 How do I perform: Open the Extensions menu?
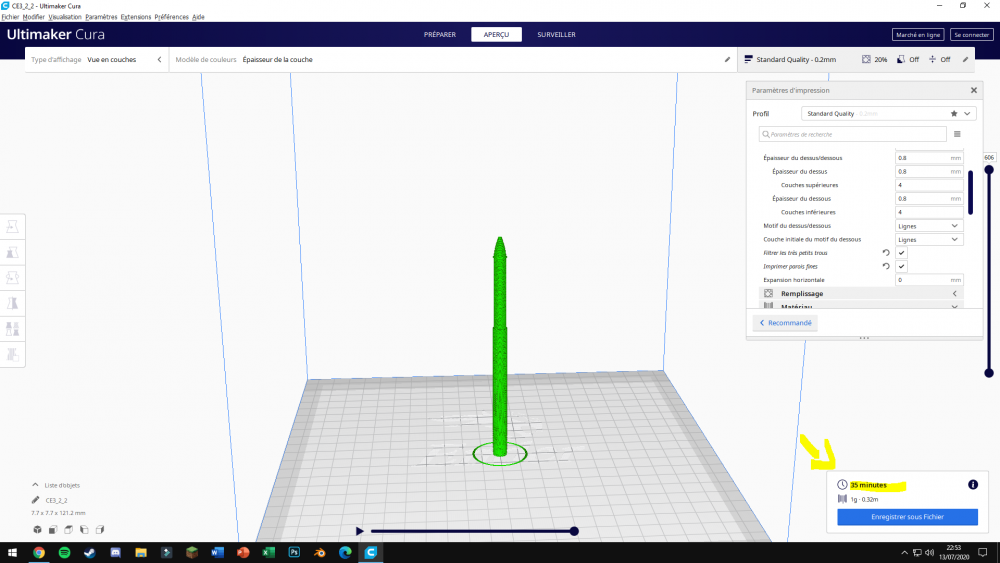(136, 17)
